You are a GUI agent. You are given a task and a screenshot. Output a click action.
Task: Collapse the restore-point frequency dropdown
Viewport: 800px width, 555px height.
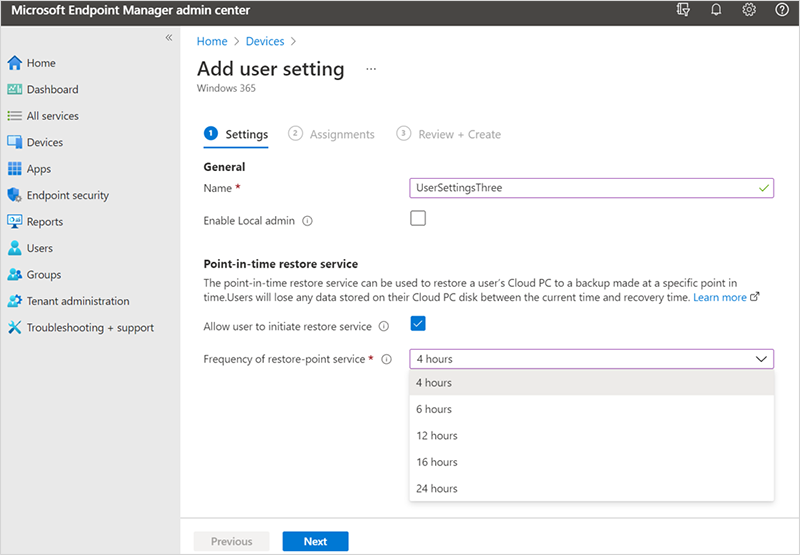pyautogui.click(x=762, y=358)
